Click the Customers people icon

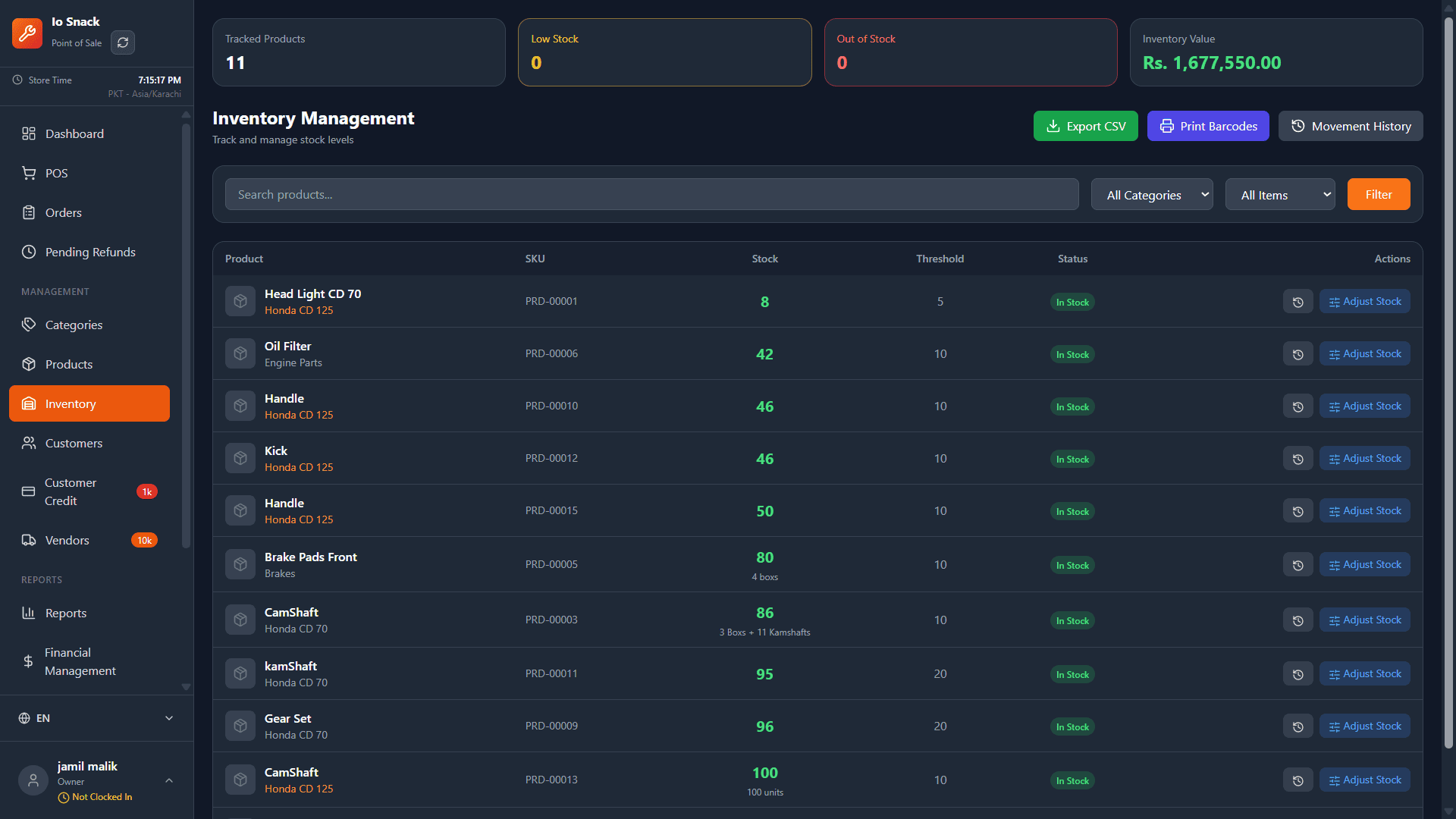click(x=29, y=443)
